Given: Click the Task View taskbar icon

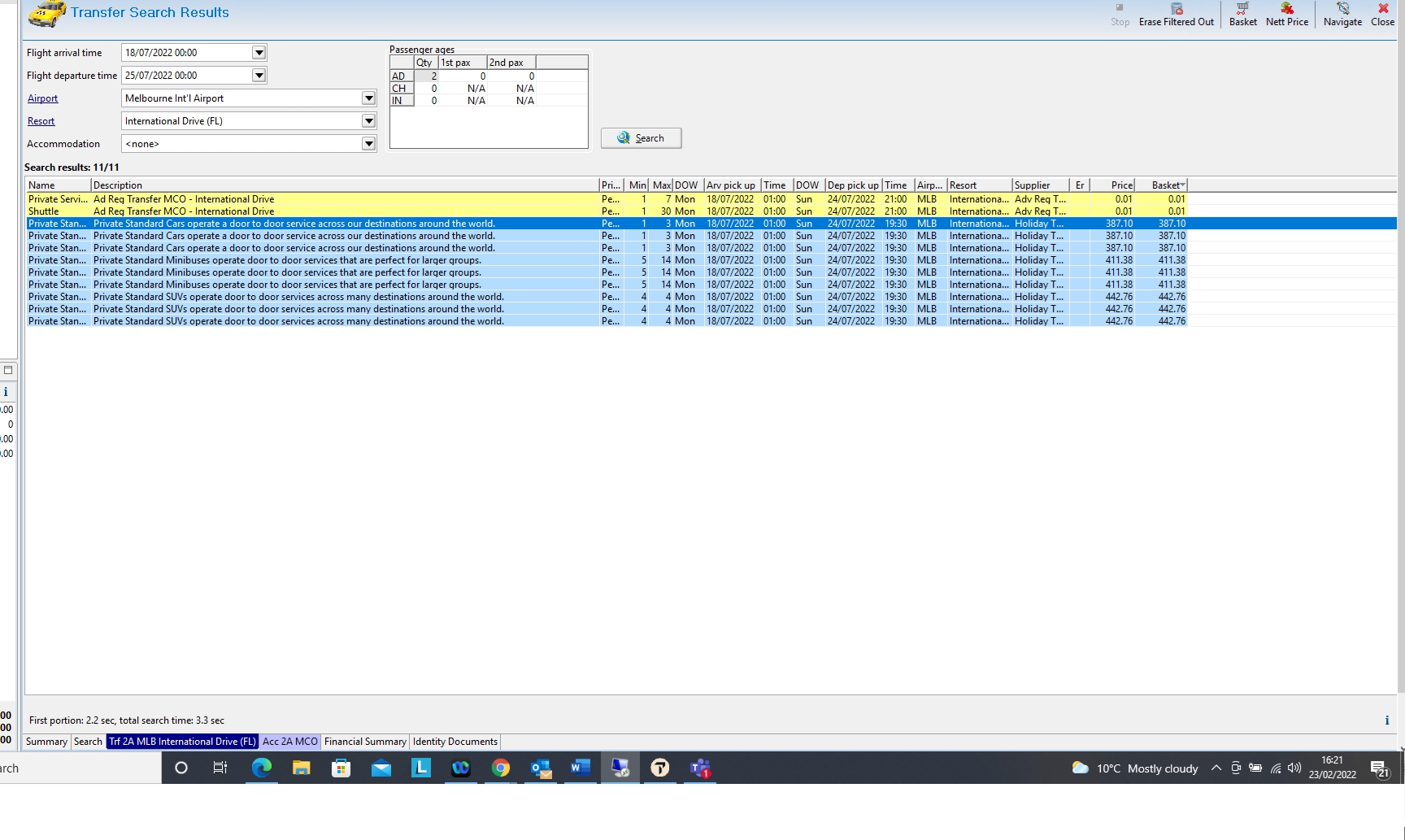Looking at the screenshot, I should pos(220,768).
